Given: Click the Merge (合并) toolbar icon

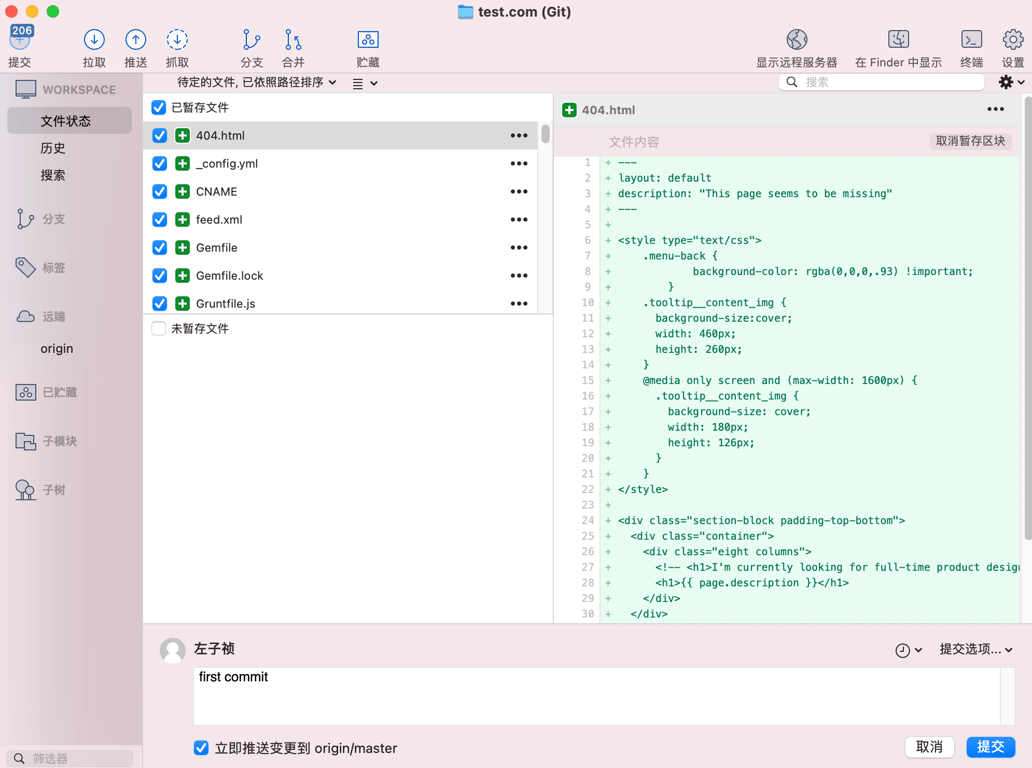Looking at the screenshot, I should 293,40.
